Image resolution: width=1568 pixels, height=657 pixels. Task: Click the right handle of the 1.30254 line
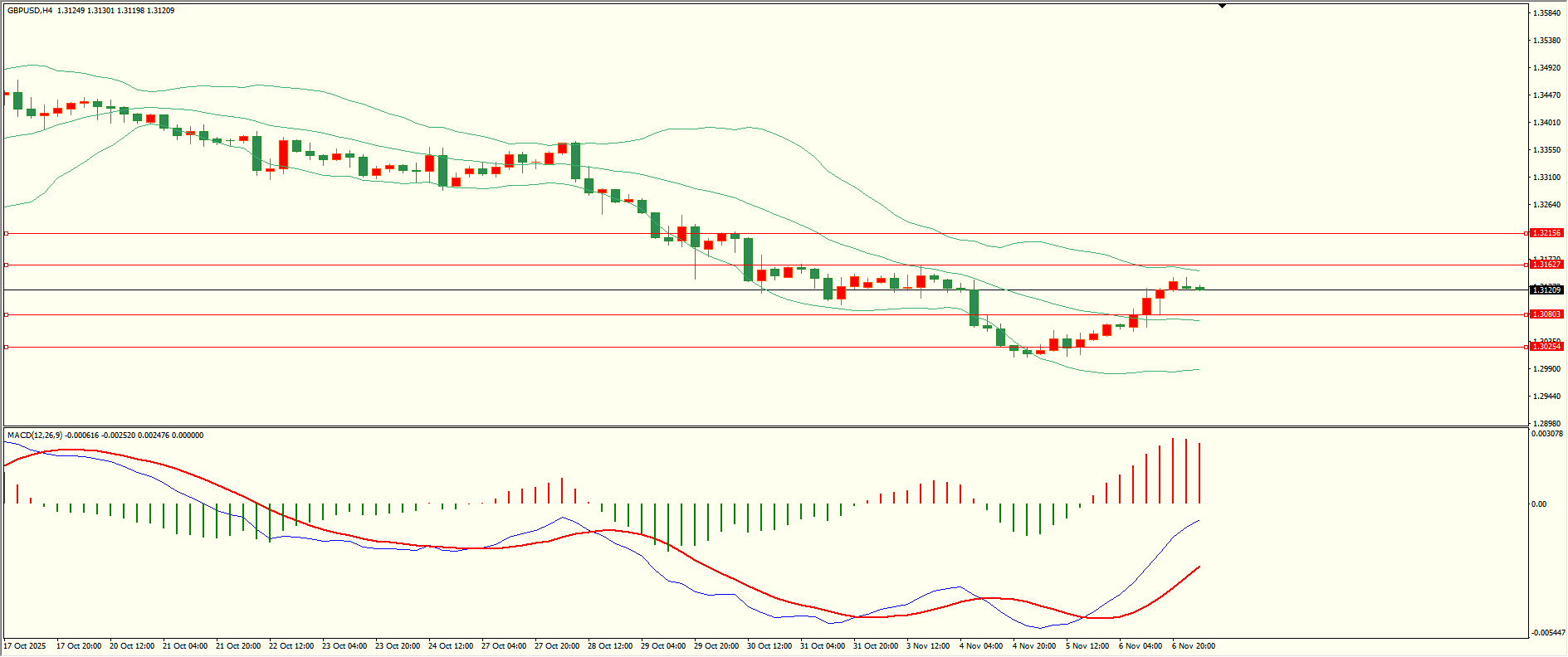click(1526, 347)
